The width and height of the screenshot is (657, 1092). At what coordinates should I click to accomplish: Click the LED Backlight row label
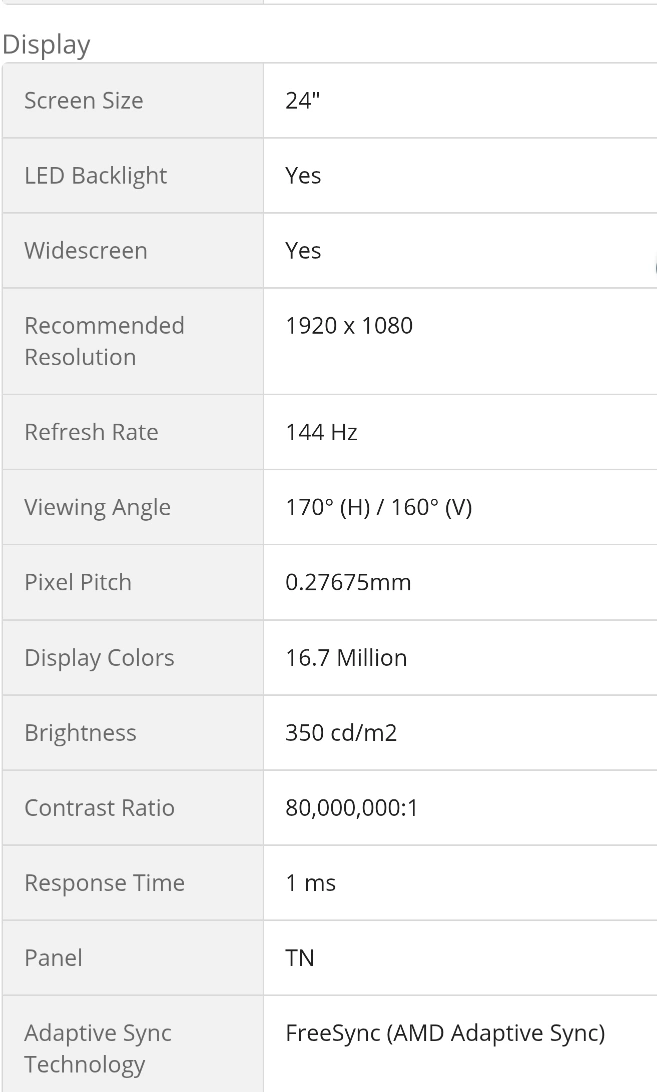[x=96, y=175]
